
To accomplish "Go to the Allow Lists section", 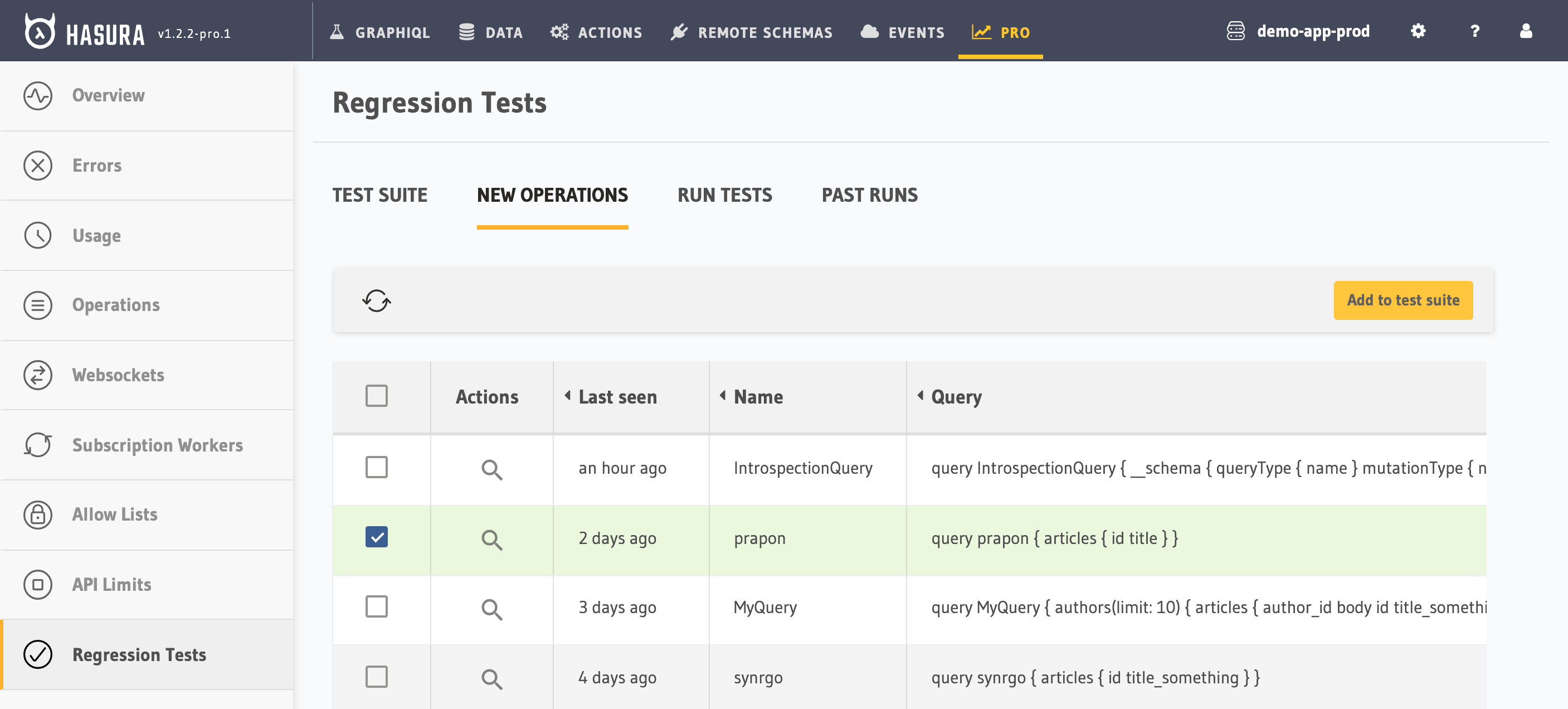I will pyautogui.click(x=114, y=514).
